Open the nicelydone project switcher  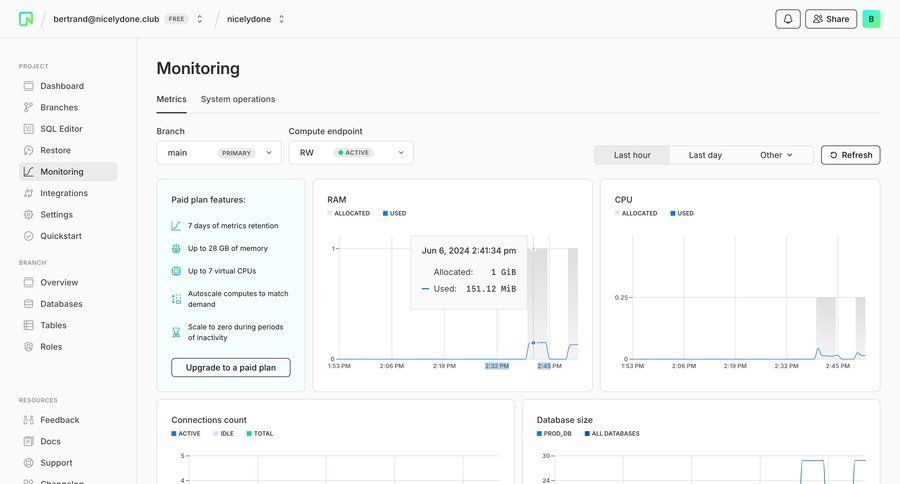pyautogui.click(x=281, y=19)
